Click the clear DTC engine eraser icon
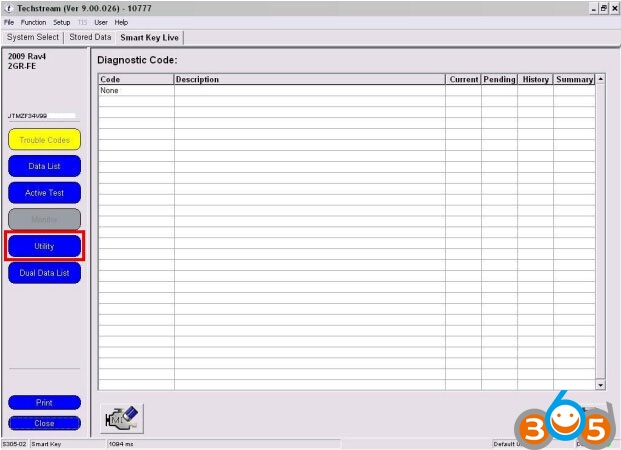621x450 pixels. click(122, 419)
